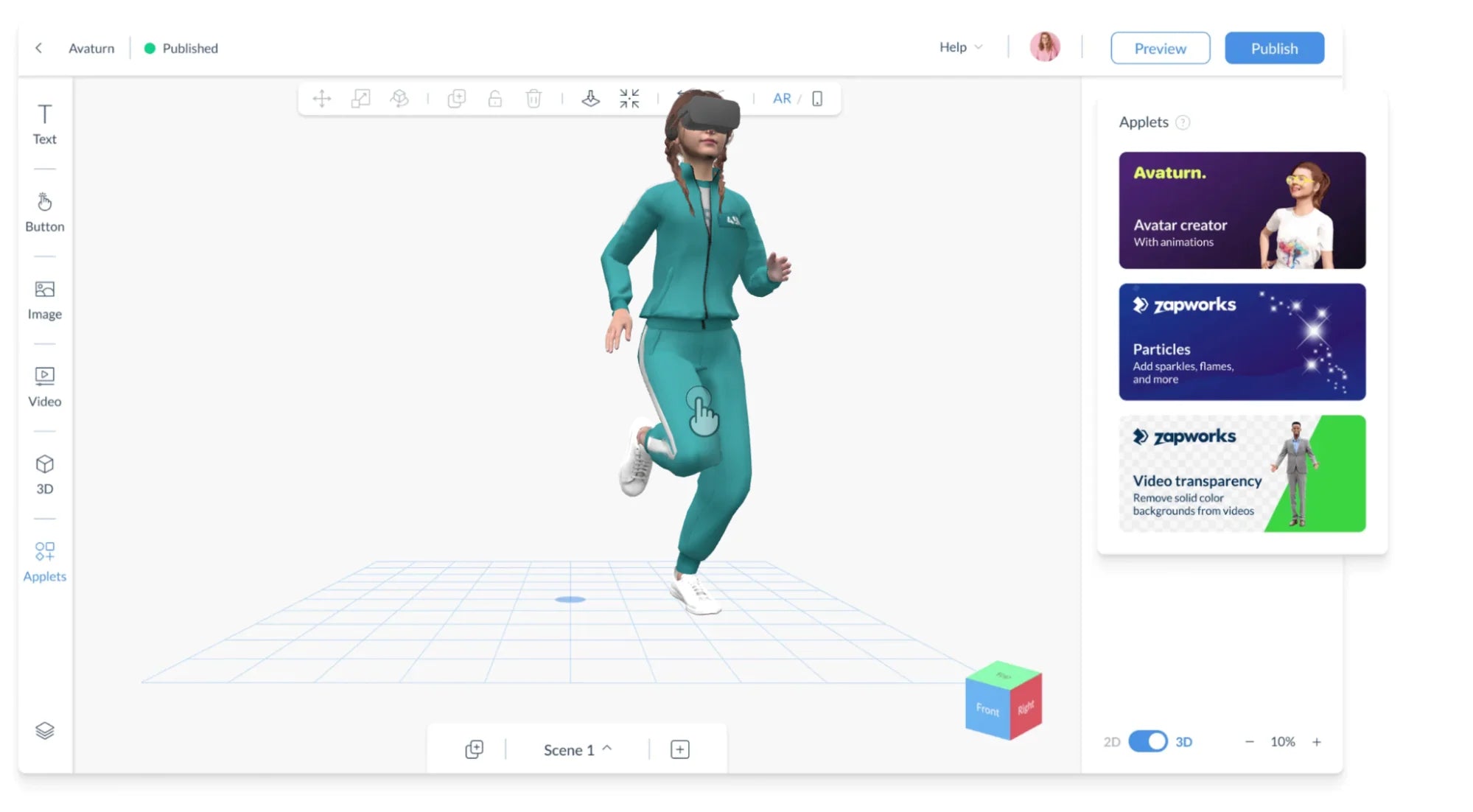The height and width of the screenshot is (812, 1473).
Task: Increase zoom with the plus stepper
Action: (x=1317, y=742)
